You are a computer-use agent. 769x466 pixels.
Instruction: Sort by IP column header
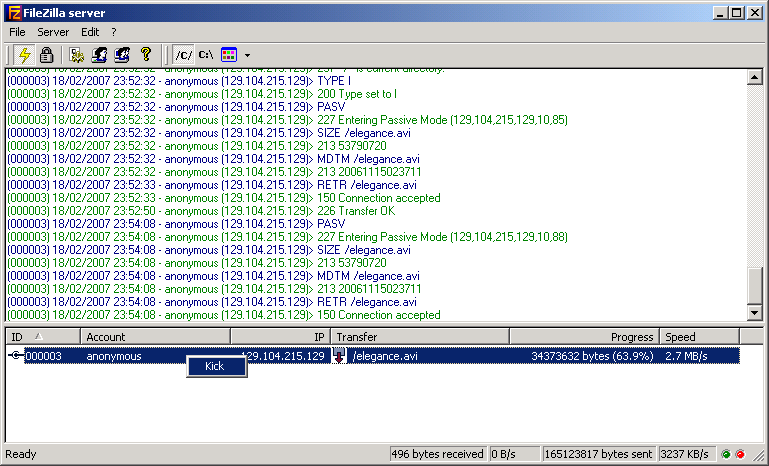(281, 337)
